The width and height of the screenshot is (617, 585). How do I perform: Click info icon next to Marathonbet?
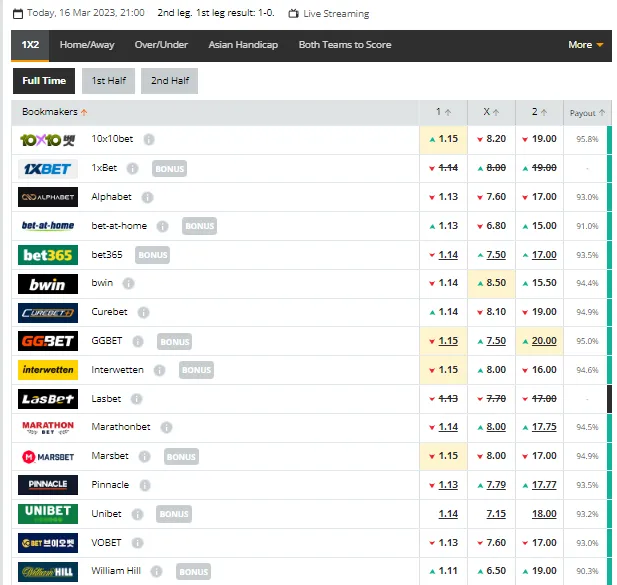click(x=166, y=427)
